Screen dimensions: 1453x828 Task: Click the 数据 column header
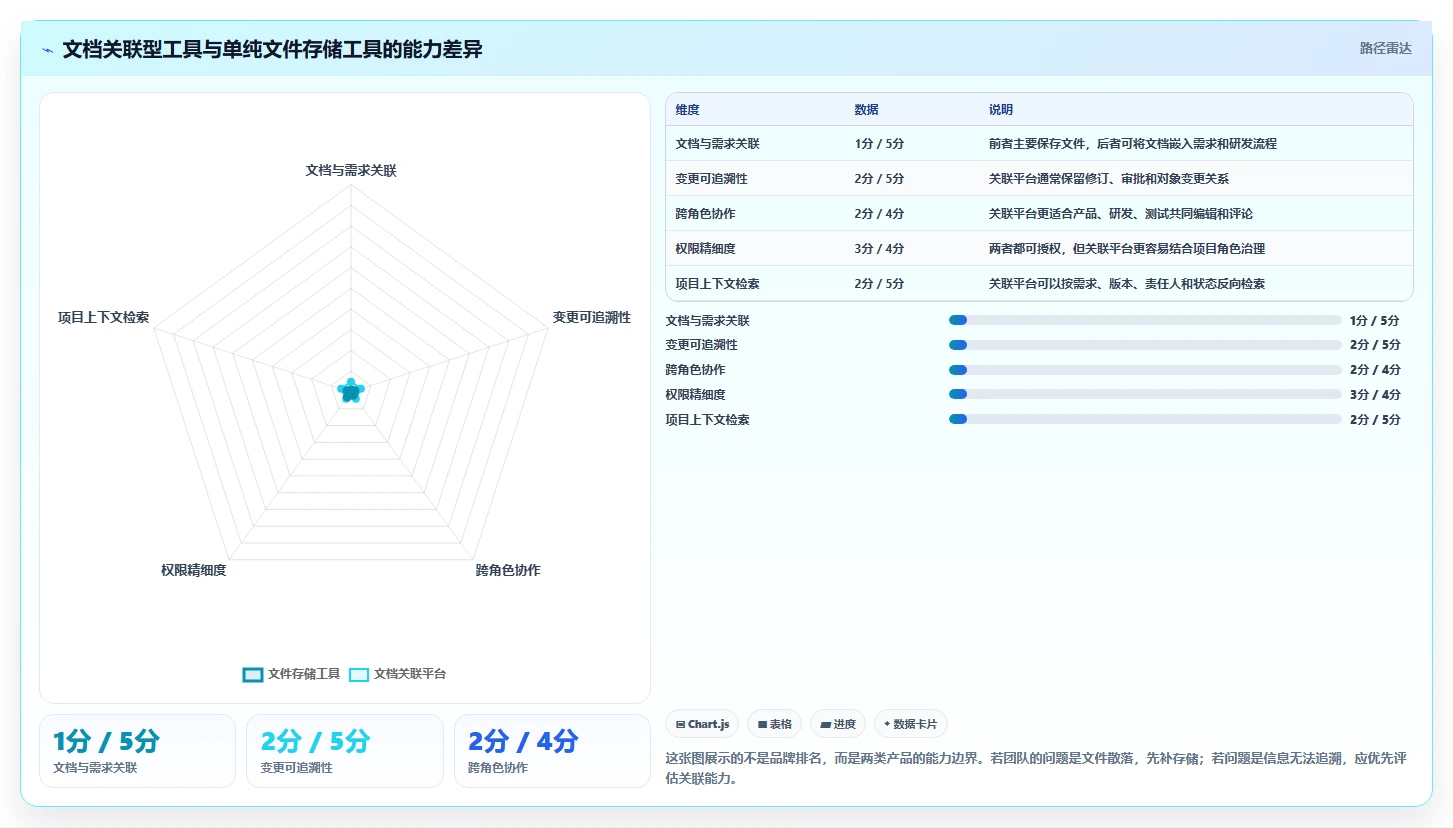[x=866, y=110]
